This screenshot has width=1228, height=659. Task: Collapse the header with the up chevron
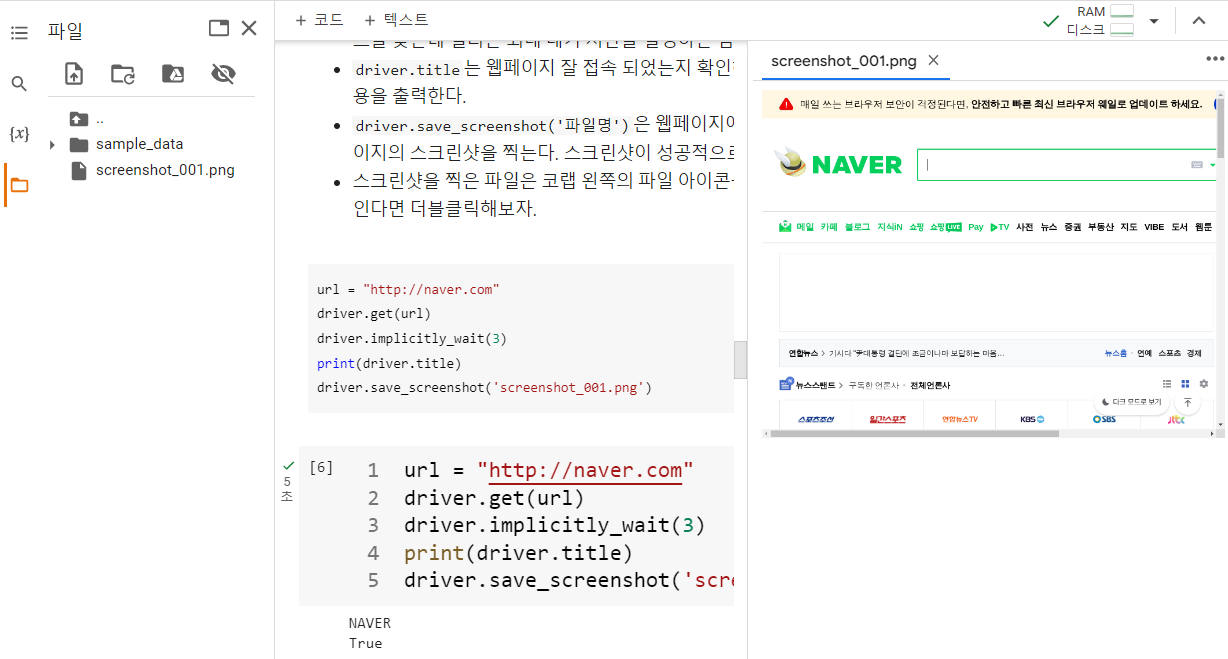[1198, 21]
